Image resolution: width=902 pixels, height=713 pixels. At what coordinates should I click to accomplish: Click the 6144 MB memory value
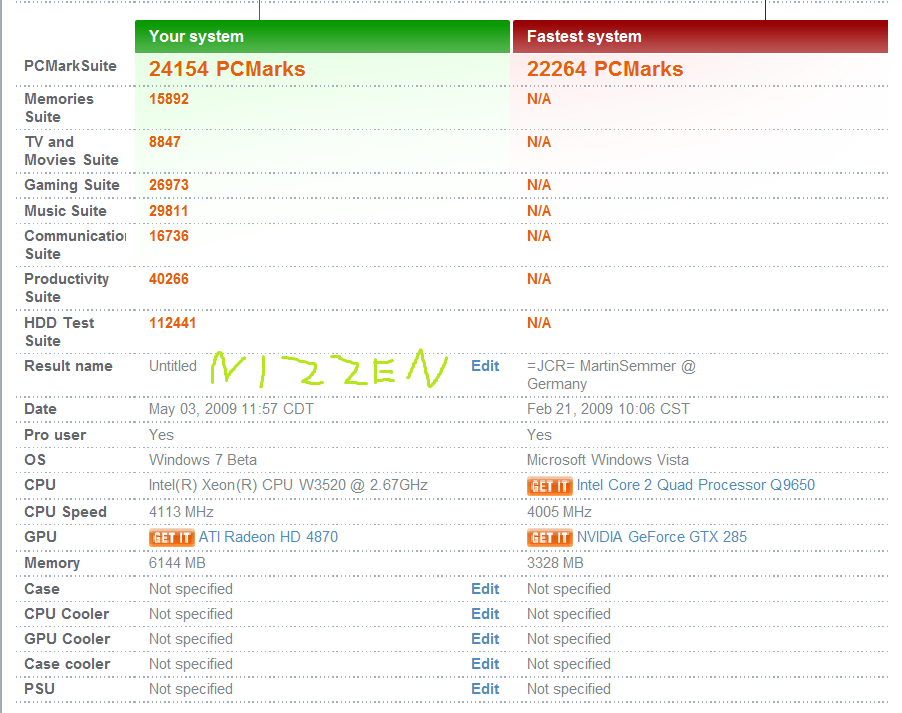click(x=177, y=563)
